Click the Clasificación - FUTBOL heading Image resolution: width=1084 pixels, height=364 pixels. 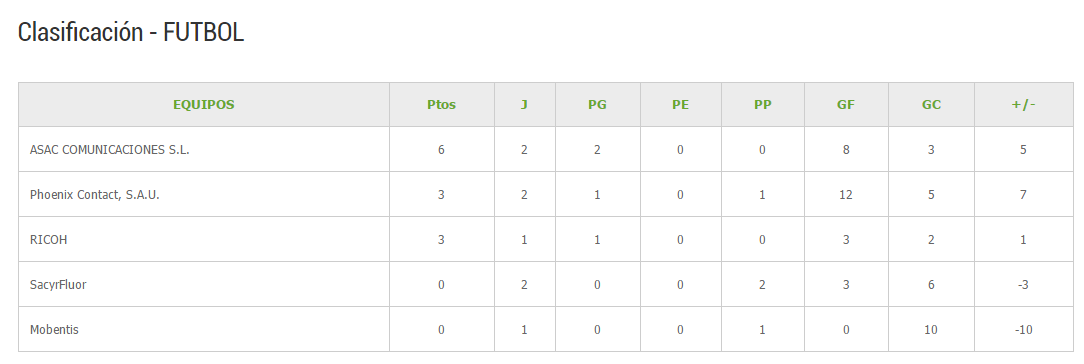(131, 32)
